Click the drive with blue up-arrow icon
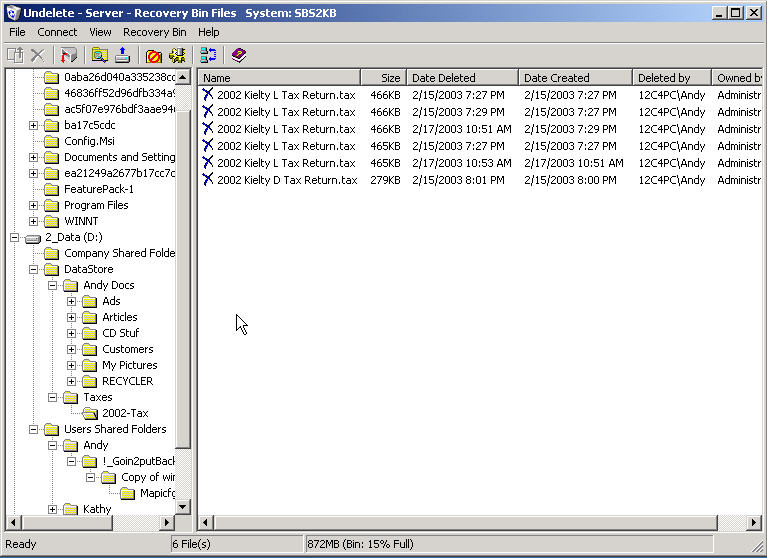Screen dimensions: 767x558 click(122, 55)
